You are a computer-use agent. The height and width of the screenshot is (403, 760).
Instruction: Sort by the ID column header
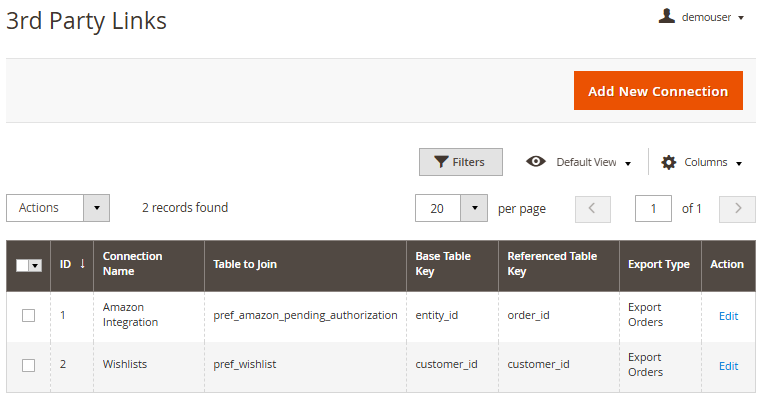click(x=72, y=266)
